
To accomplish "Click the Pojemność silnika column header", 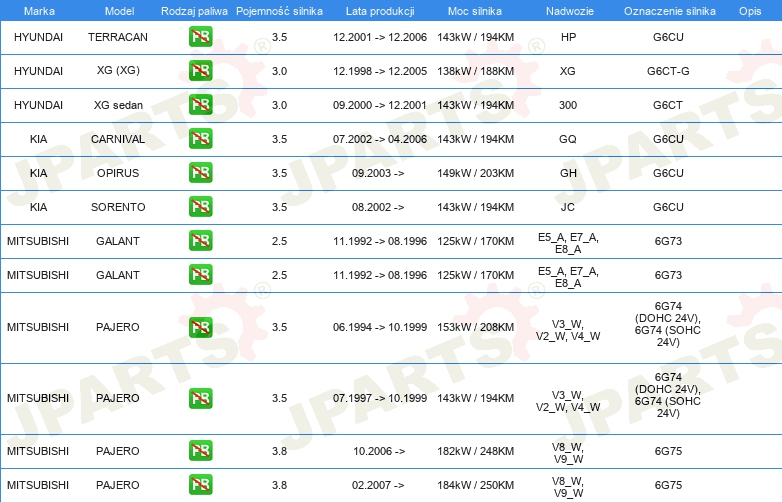I will [x=279, y=11].
